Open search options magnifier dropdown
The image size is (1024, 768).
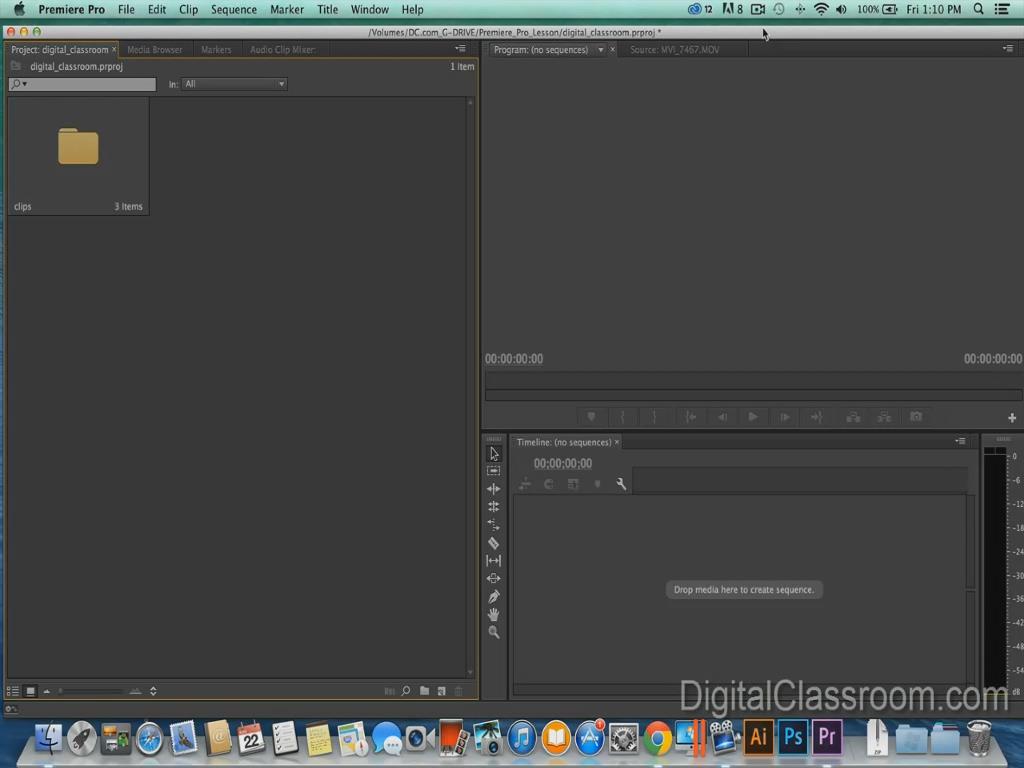(18, 84)
